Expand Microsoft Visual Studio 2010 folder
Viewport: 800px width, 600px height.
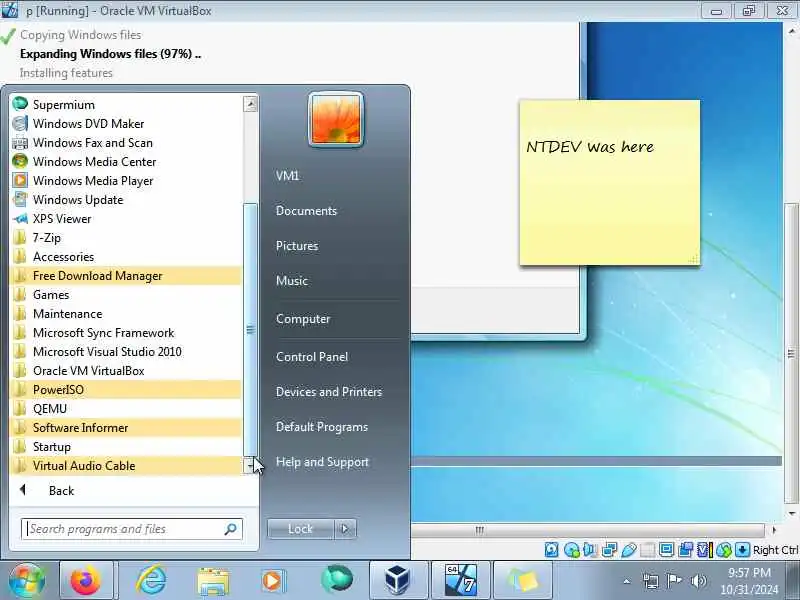point(126,352)
